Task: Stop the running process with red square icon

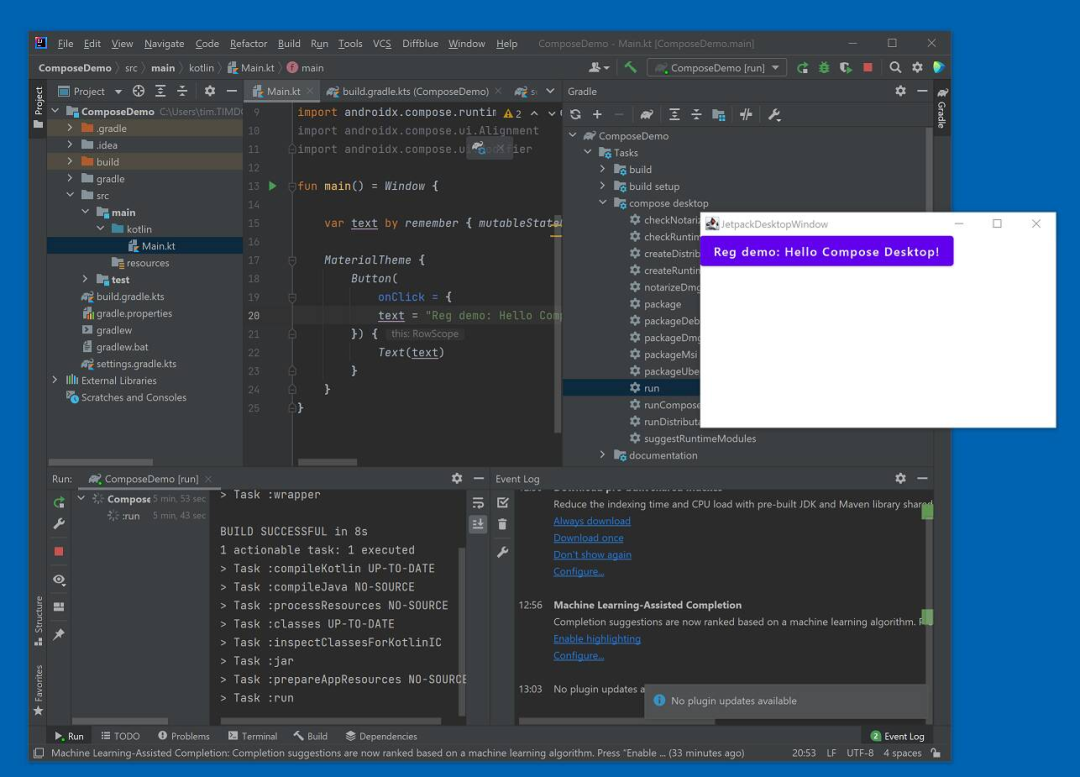Action: (x=59, y=550)
